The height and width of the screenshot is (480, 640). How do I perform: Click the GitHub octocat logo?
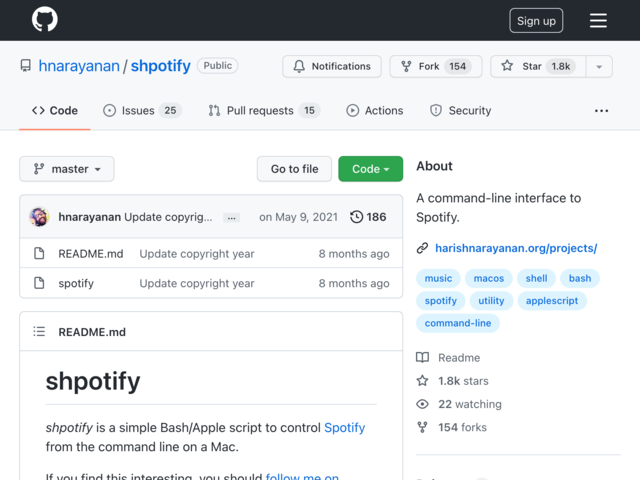click(x=44, y=20)
